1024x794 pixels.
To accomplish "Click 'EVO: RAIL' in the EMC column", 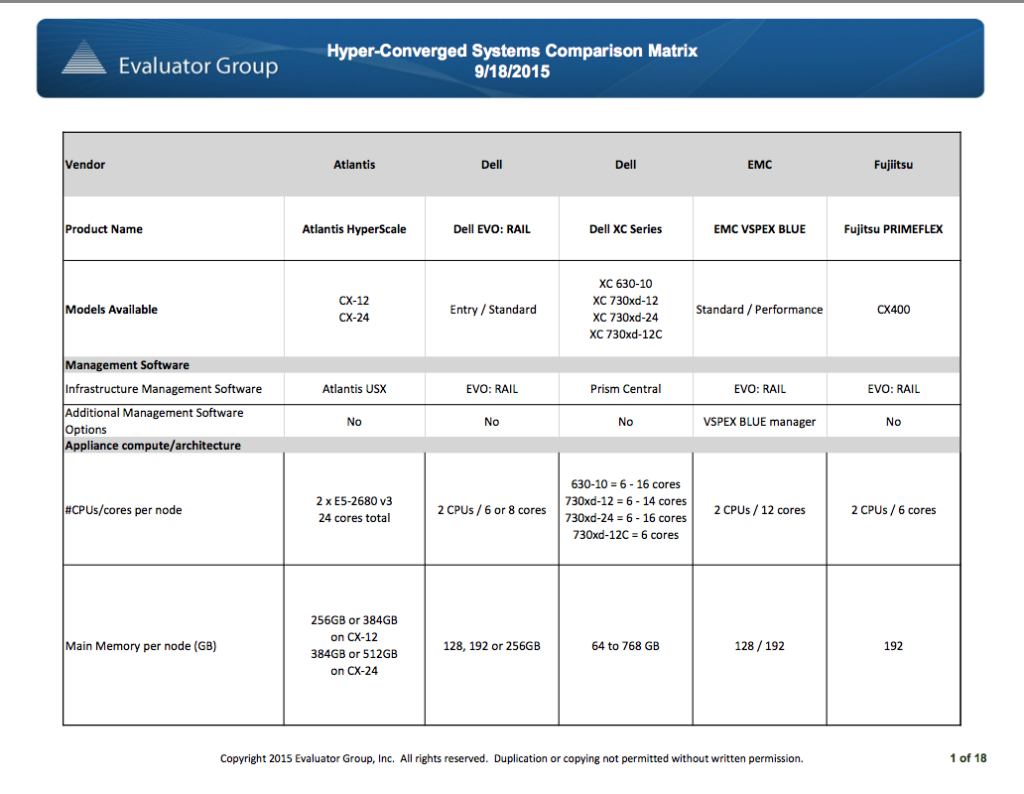I will pos(760,389).
